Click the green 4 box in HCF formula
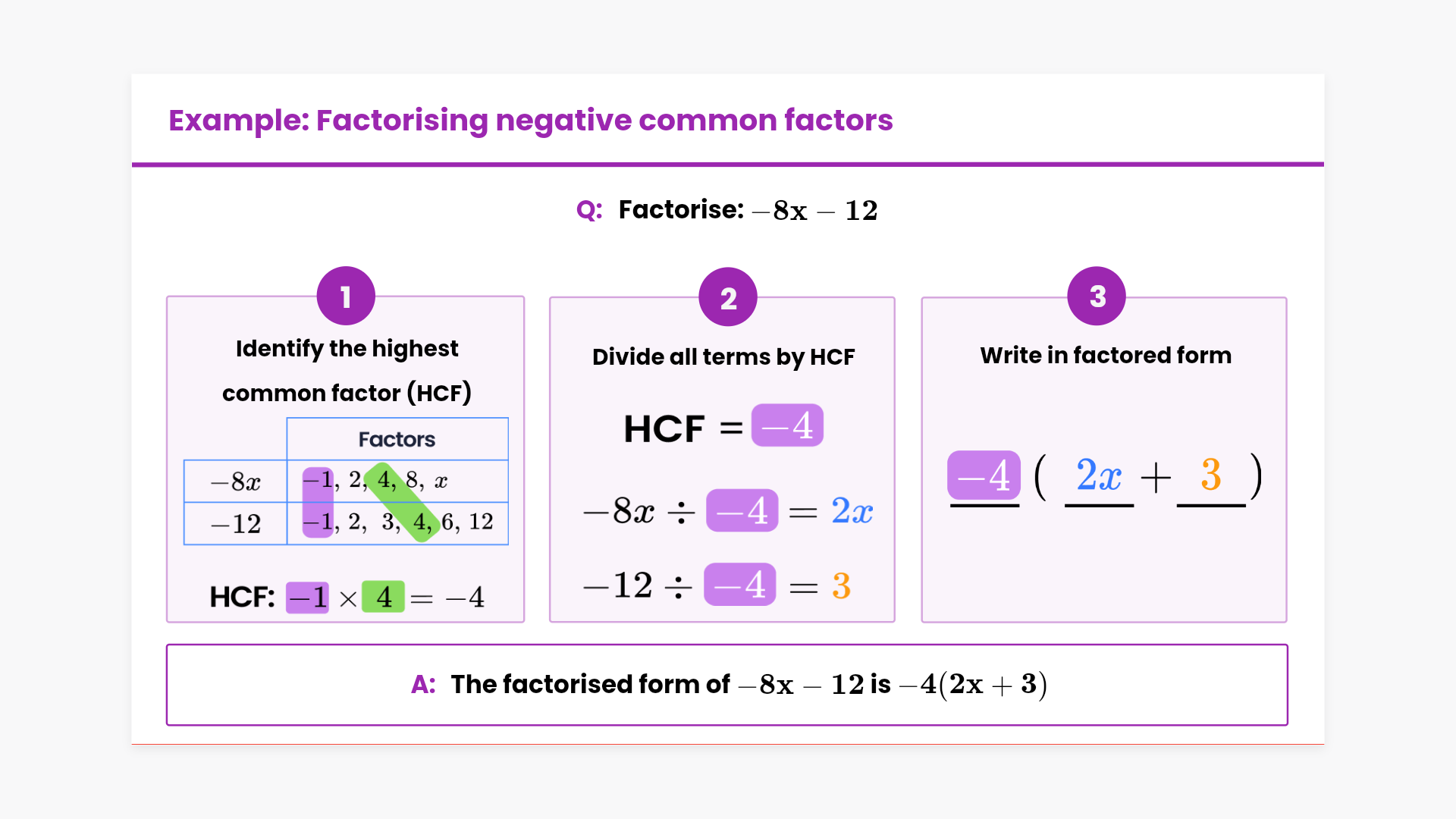 tap(383, 598)
